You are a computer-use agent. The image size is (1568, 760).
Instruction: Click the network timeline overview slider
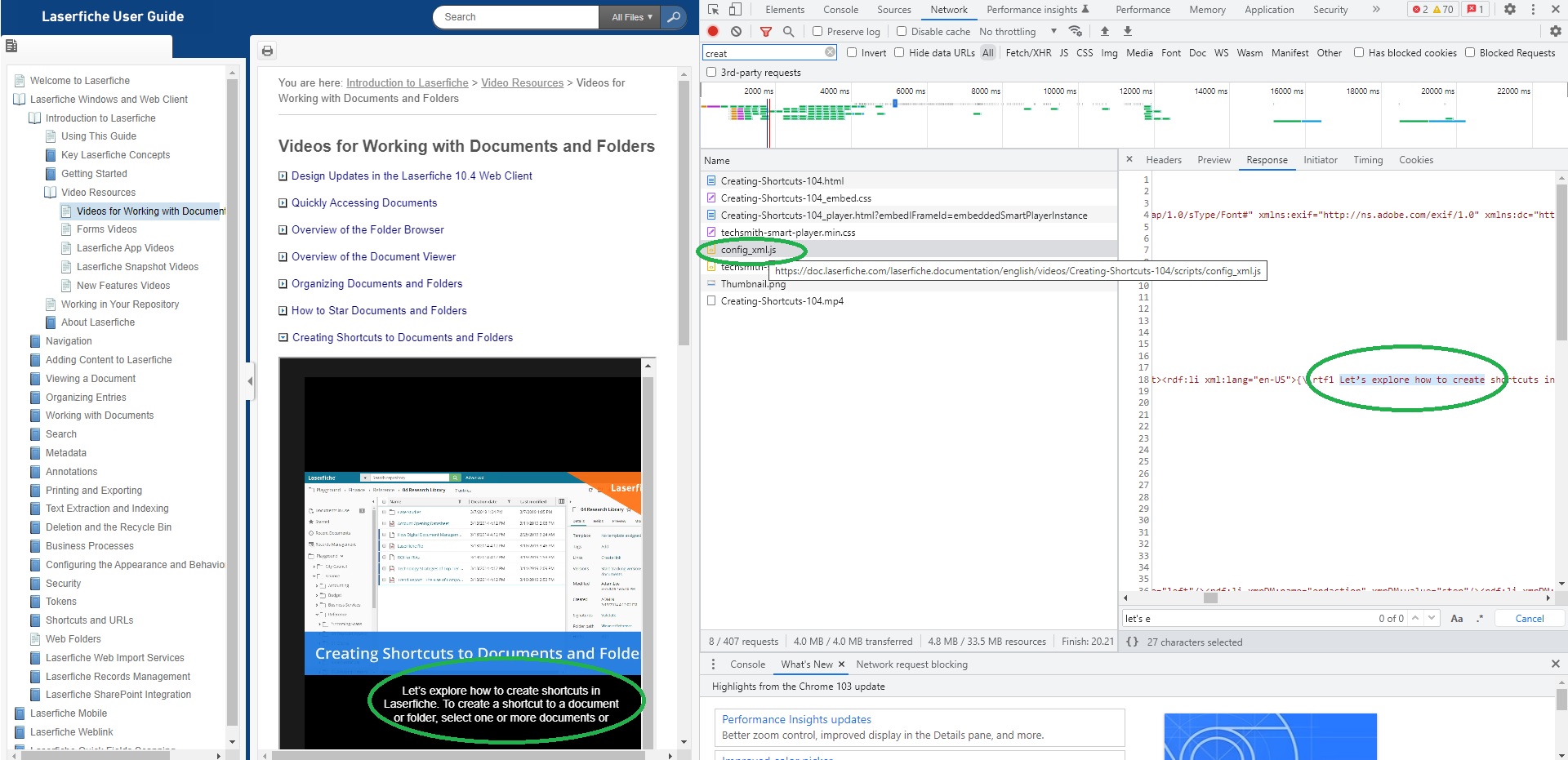pyautogui.click(x=895, y=103)
